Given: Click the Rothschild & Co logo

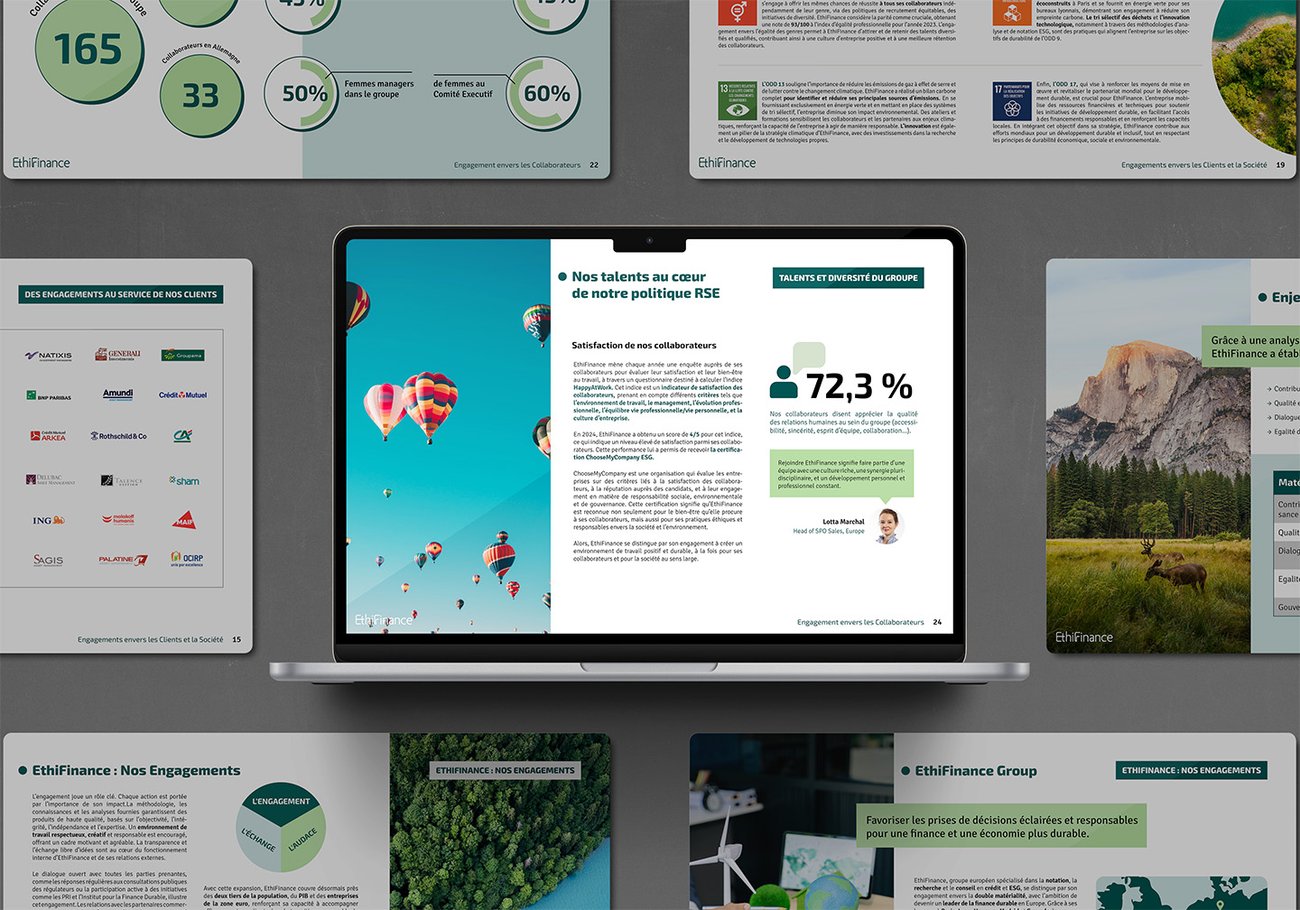Looking at the screenshot, I should [x=118, y=436].
